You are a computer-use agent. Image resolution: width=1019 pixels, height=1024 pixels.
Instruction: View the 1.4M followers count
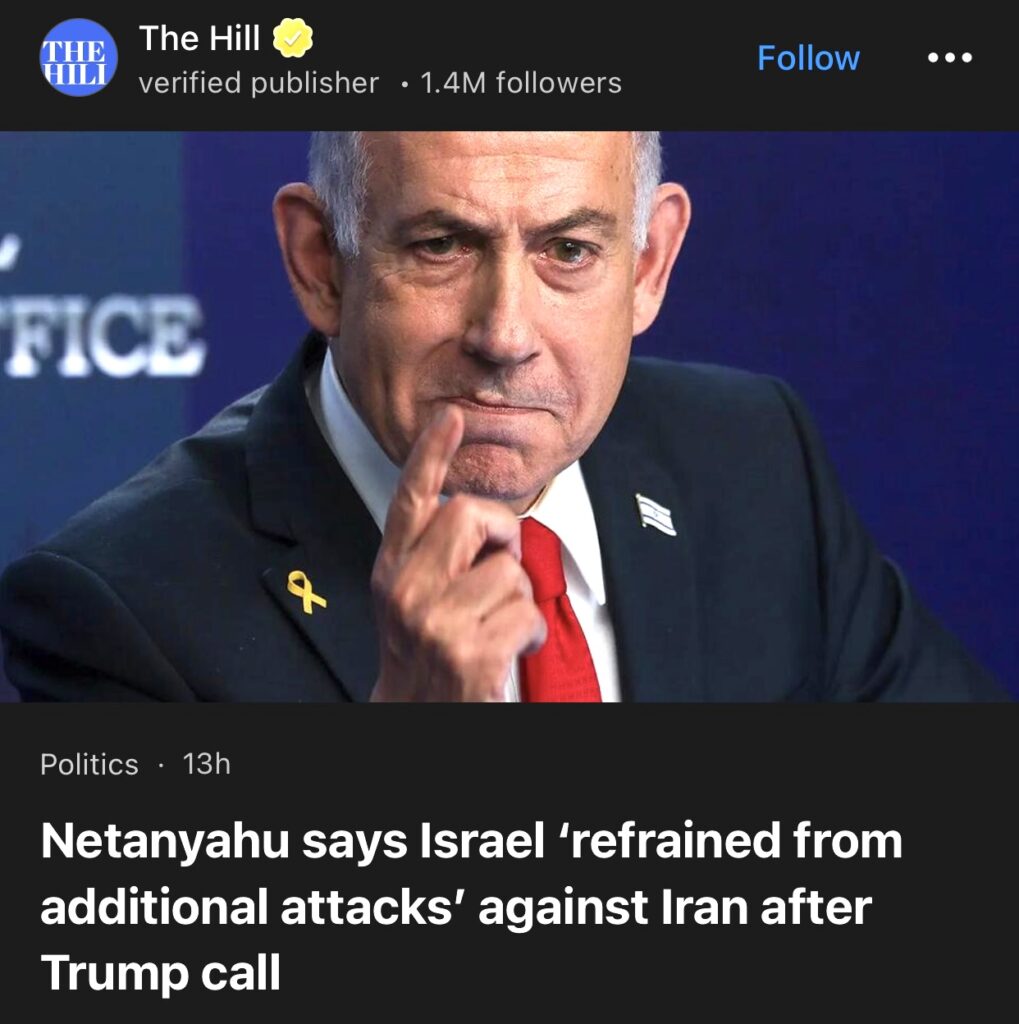coord(521,83)
